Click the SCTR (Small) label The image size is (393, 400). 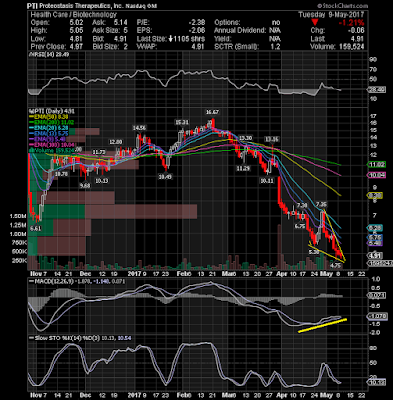pos(236,47)
